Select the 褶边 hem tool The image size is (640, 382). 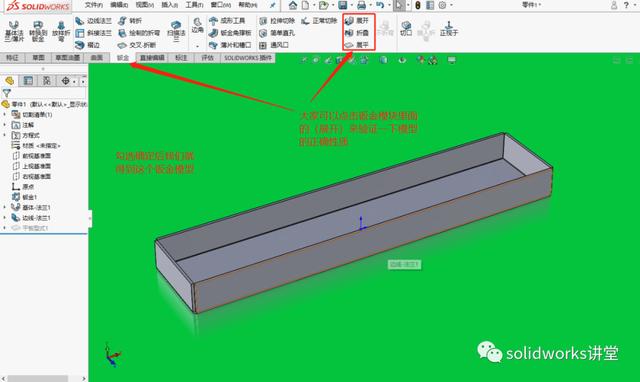pyautogui.click(x=88, y=45)
